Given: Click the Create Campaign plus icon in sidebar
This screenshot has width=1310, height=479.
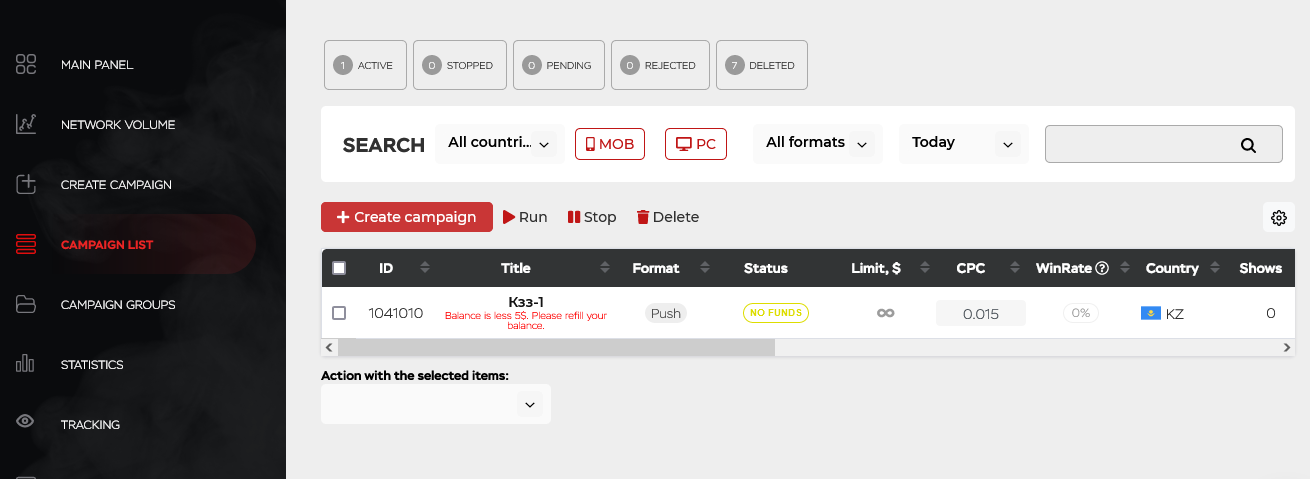Looking at the screenshot, I should (x=26, y=184).
